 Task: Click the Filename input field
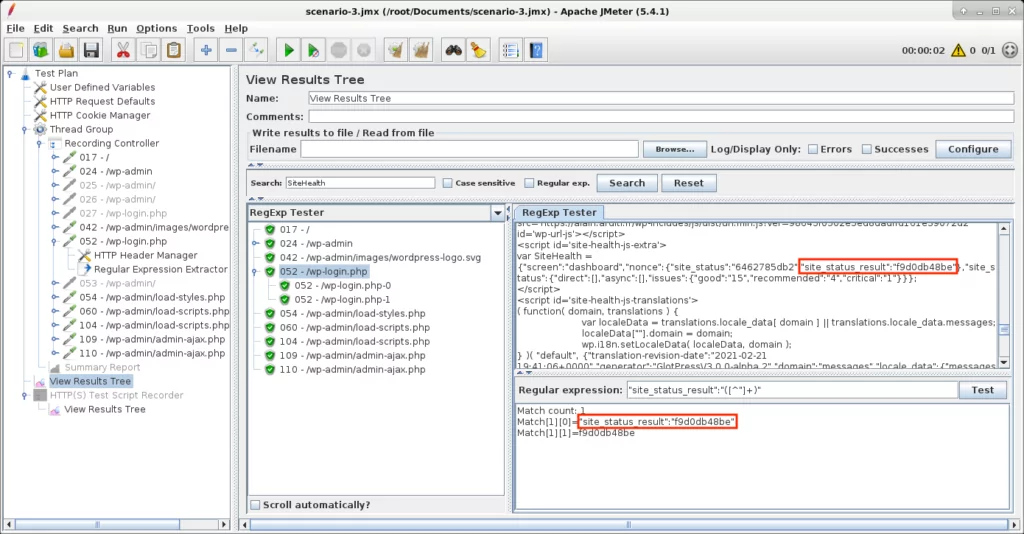(469, 149)
